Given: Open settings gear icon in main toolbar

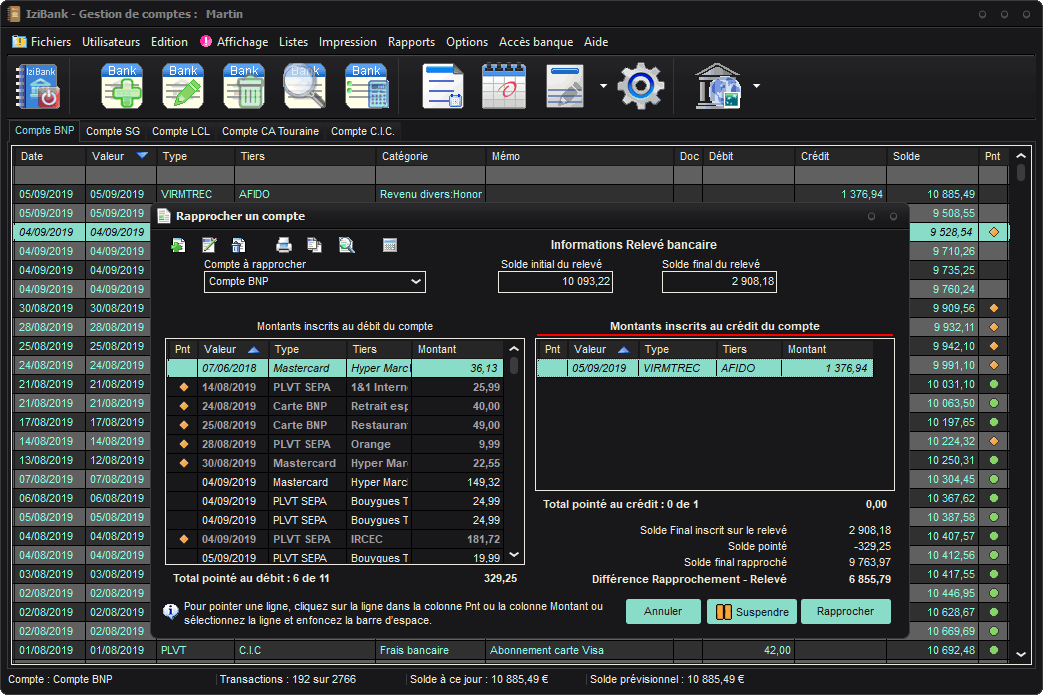Looking at the screenshot, I should coord(640,86).
